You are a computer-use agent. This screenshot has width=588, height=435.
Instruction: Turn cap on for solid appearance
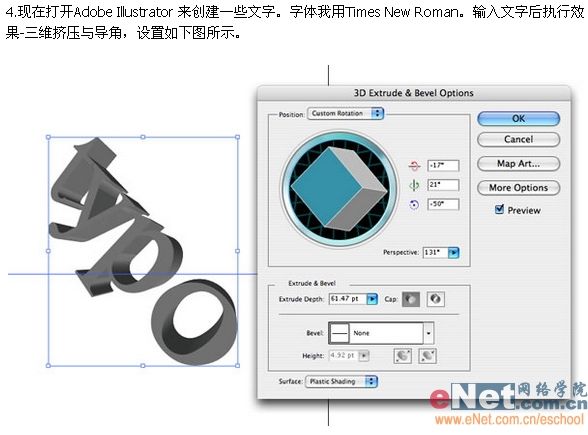tap(411, 299)
